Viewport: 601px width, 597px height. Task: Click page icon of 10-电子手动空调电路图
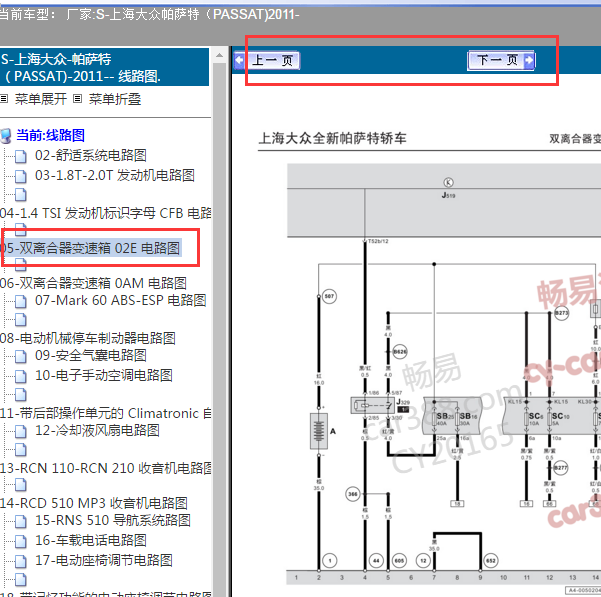(x=21, y=376)
